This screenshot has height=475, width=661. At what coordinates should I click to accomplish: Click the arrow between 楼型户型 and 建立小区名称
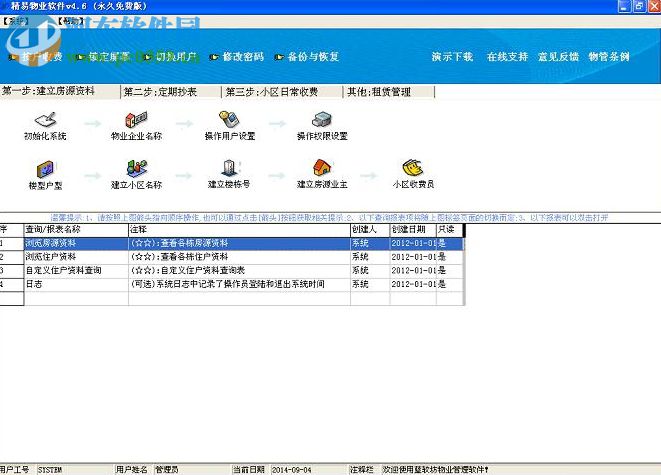coord(92,176)
